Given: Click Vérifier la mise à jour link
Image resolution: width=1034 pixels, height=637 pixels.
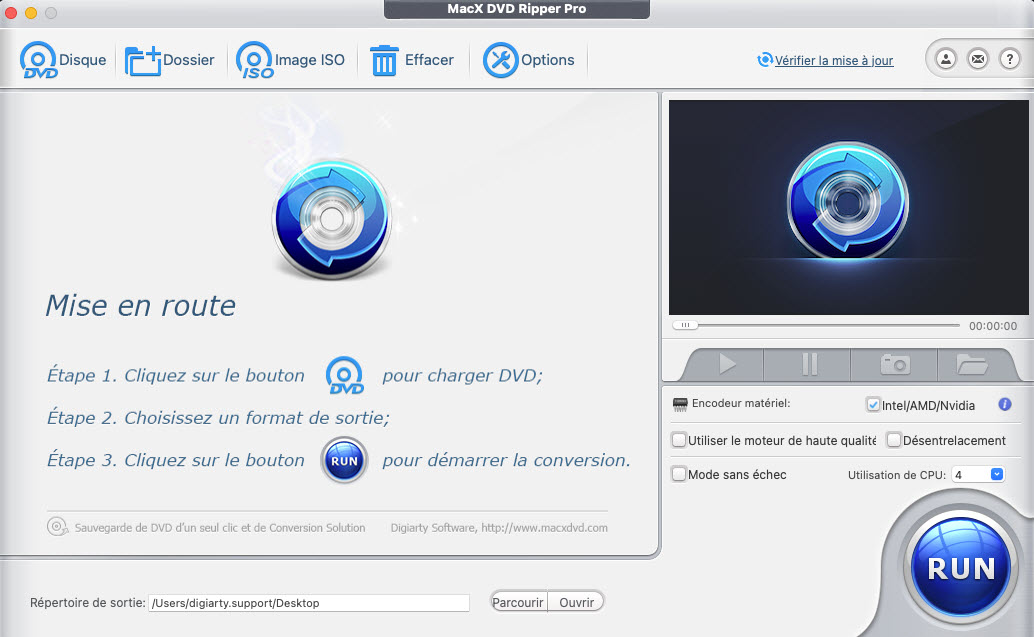Looking at the screenshot, I should coord(833,61).
